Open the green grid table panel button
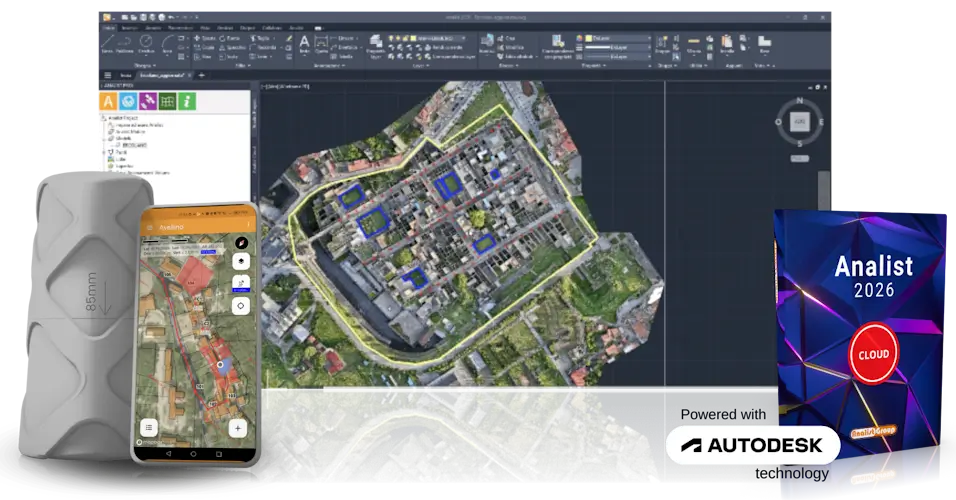This screenshot has width=956, height=500. click(x=167, y=101)
